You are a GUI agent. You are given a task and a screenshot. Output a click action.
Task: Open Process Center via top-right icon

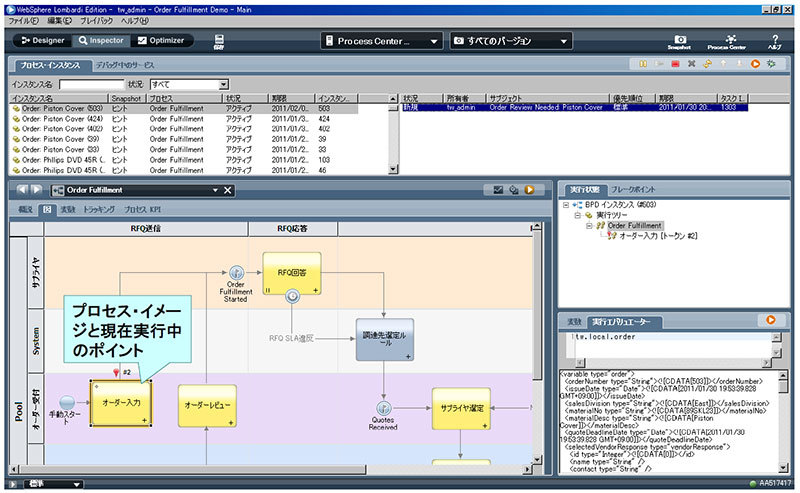coord(726,38)
